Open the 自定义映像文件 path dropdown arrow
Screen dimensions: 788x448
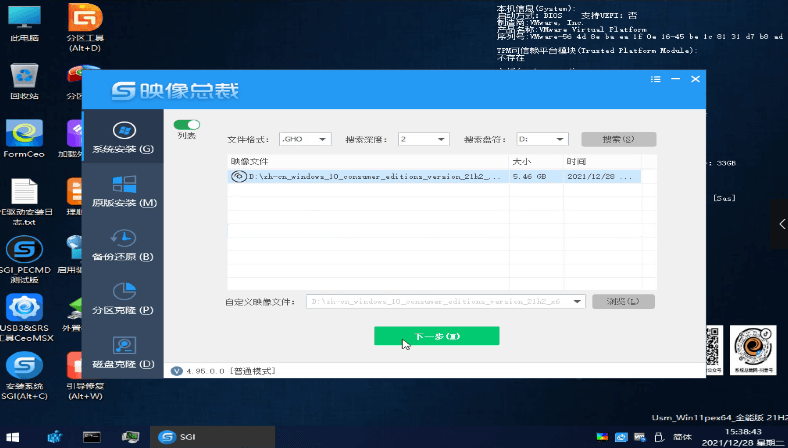click(577, 302)
